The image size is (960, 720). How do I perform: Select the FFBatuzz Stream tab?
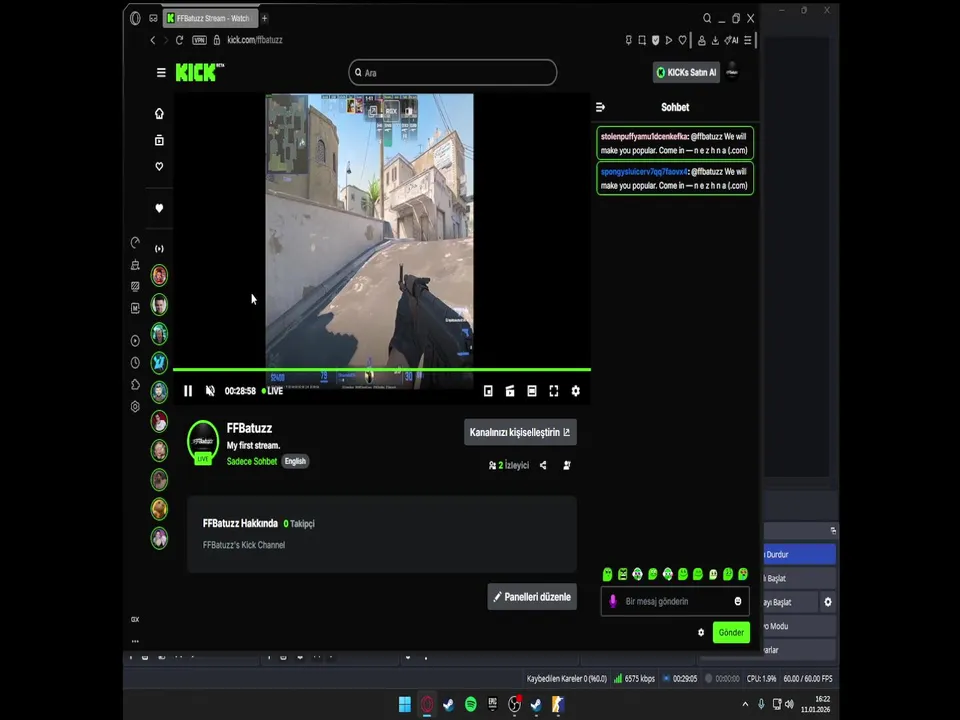tap(210, 18)
